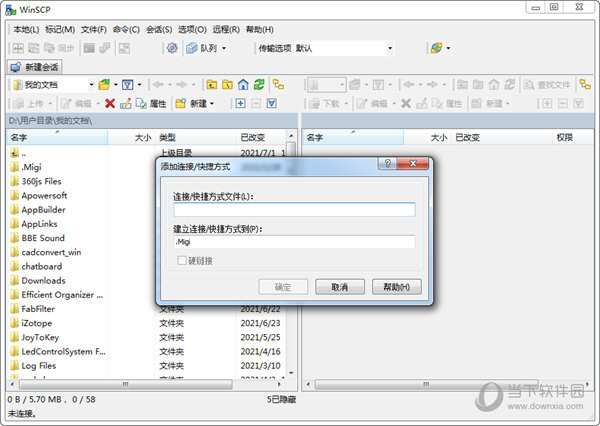Click the local open folder icon

coord(104,85)
